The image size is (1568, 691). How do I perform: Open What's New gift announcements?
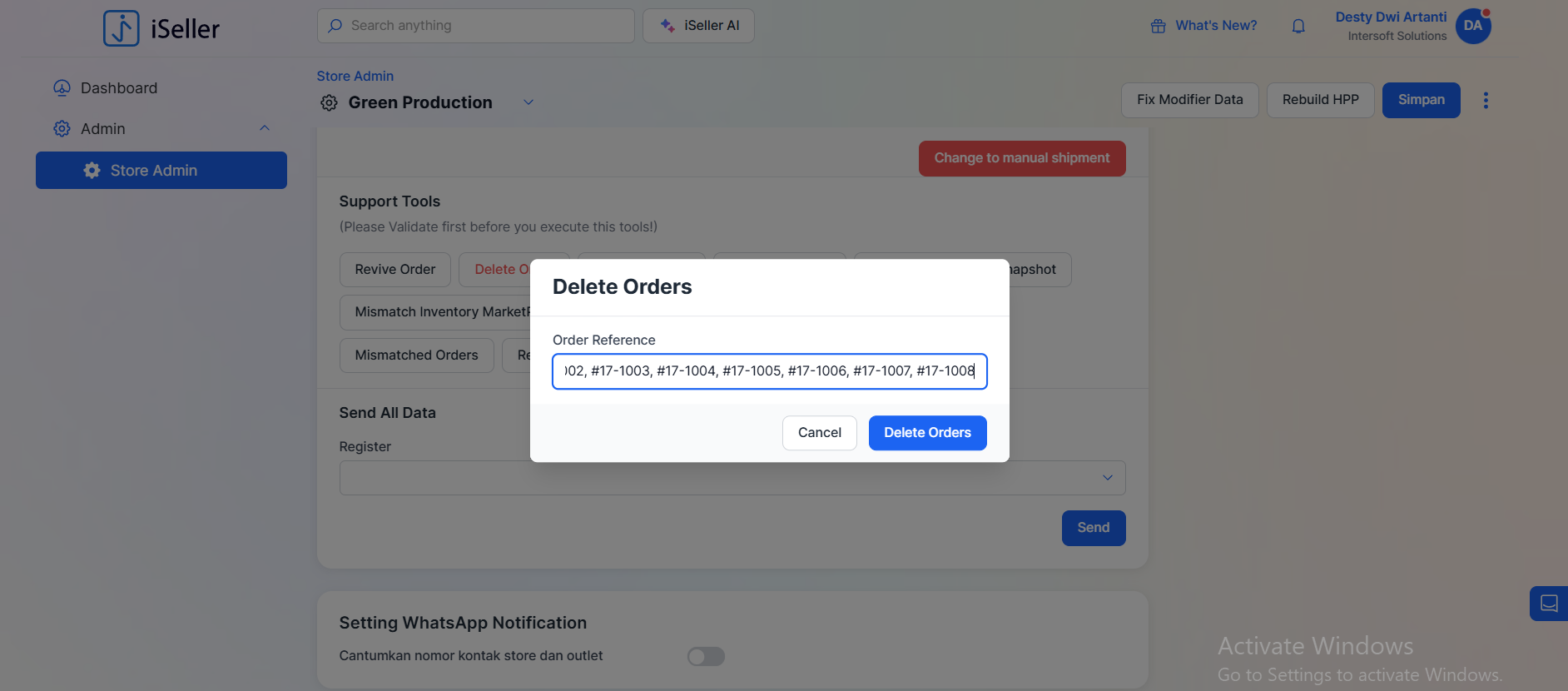pos(1204,26)
